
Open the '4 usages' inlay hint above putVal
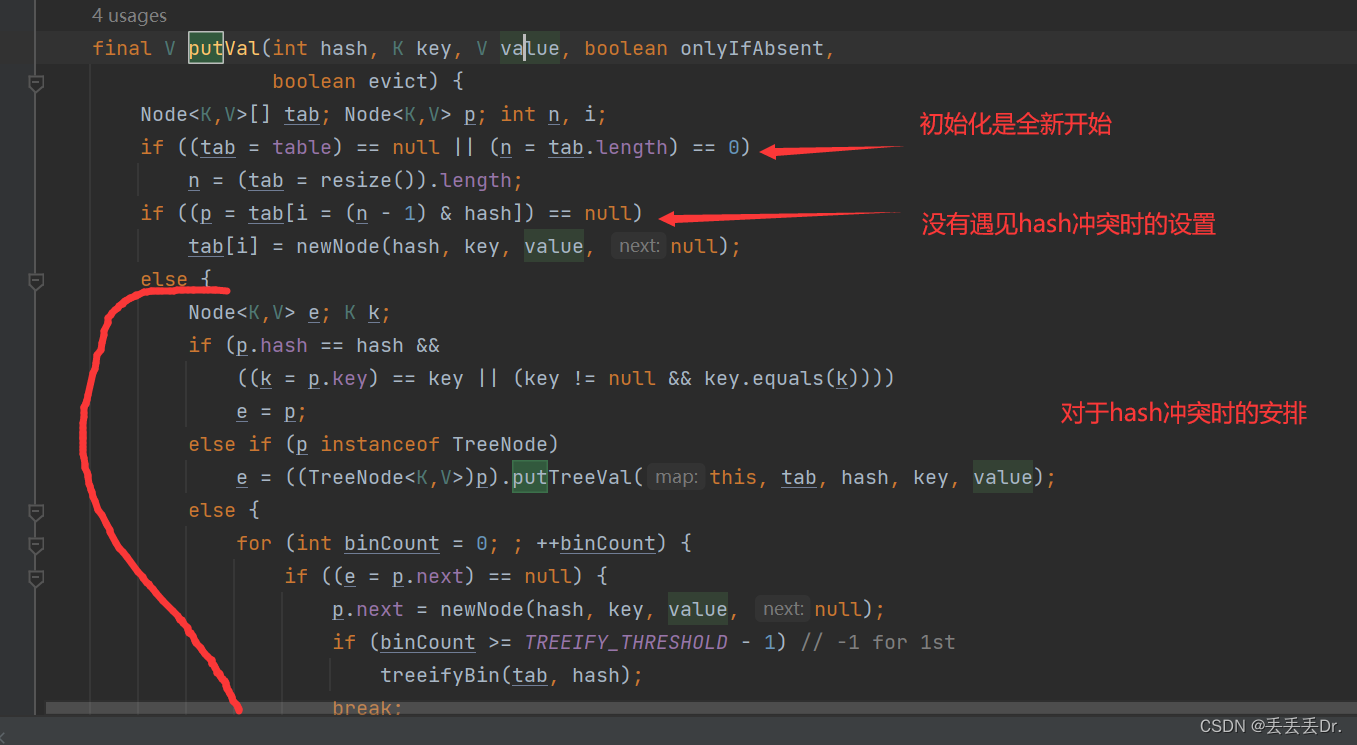[129, 16]
